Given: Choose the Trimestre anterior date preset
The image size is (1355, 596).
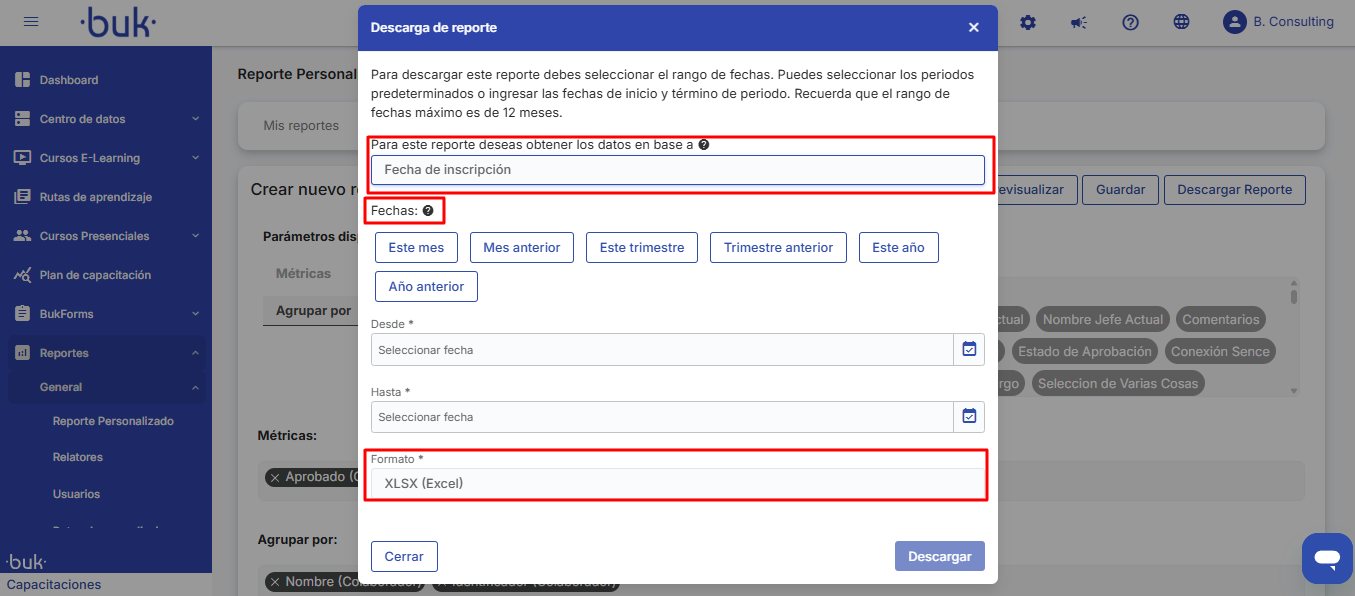Looking at the screenshot, I should click(778, 247).
